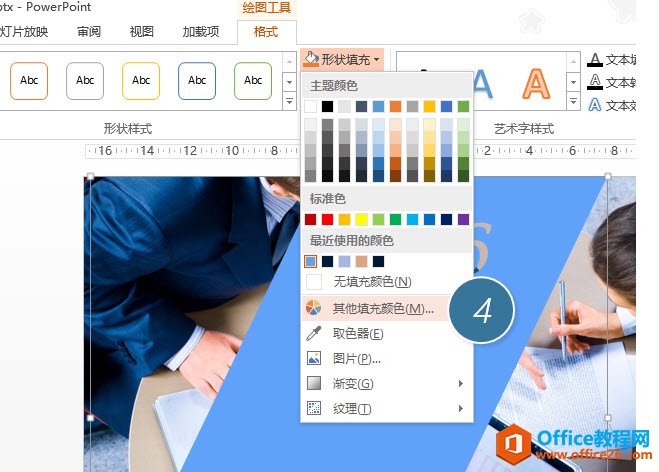Click the top-left selection handle of the shape

click(90, 176)
